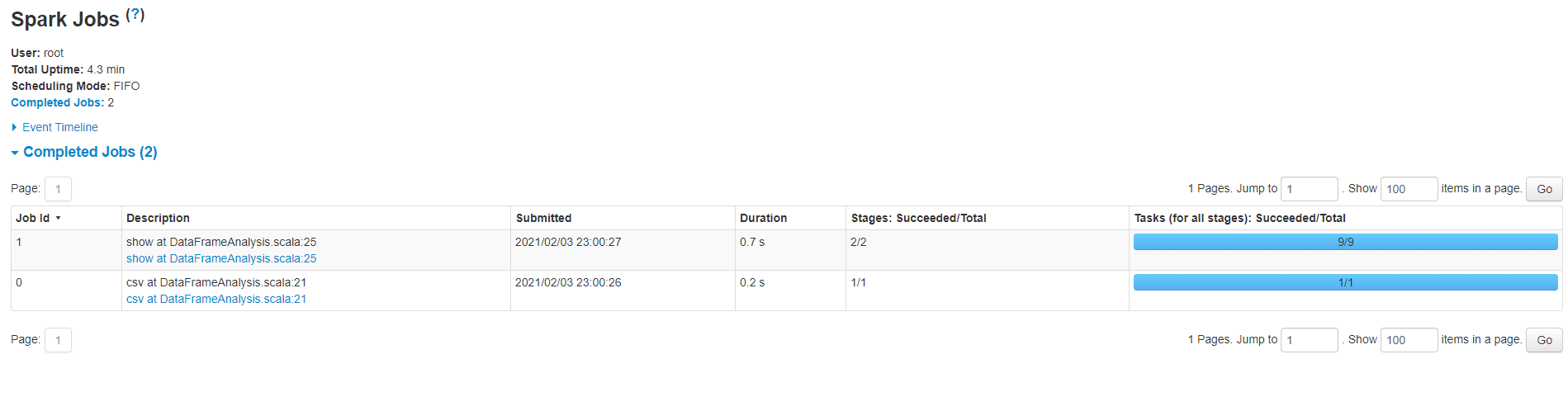The width and height of the screenshot is (1568, 411).
Task: Click the top Go pagination button
Action: click(x=1544, y=189)
